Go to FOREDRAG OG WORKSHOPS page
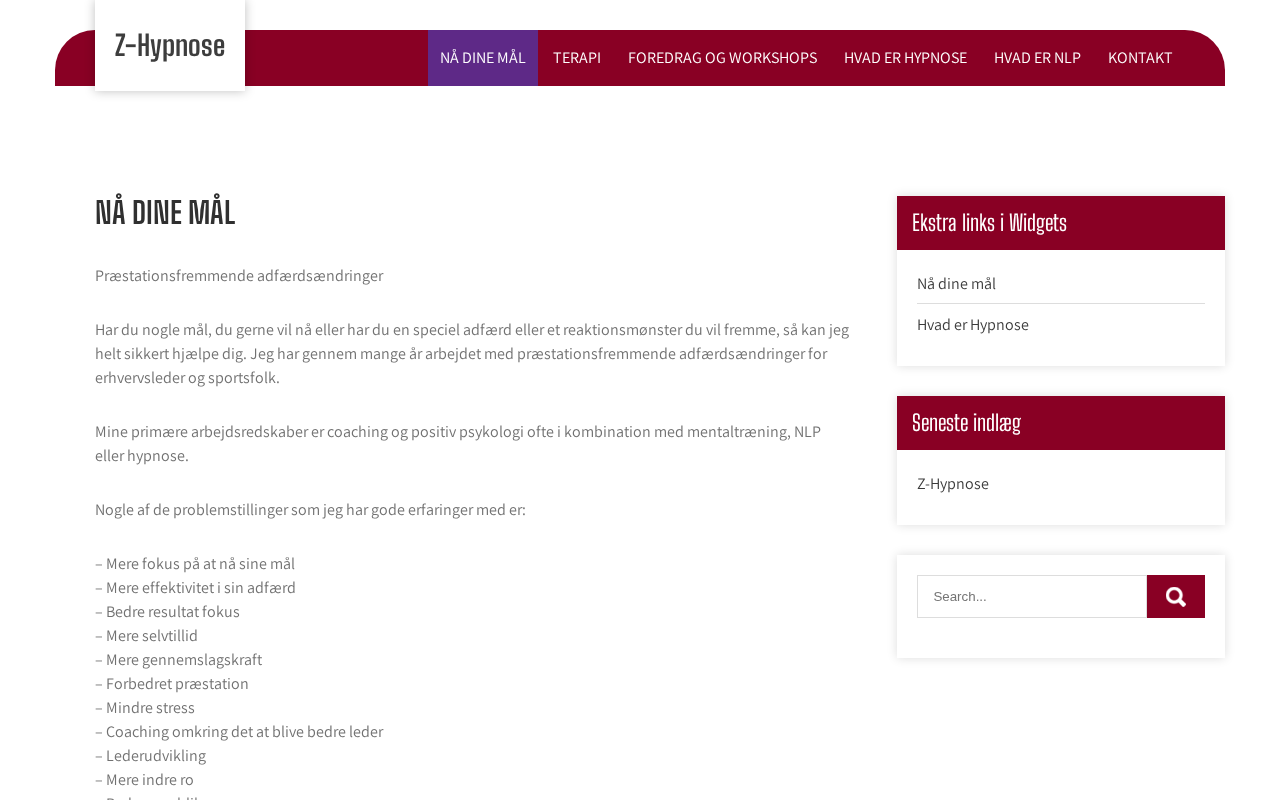Viewport: 1280px width, 800px height. pyautogui.click(x=722, y=58)
